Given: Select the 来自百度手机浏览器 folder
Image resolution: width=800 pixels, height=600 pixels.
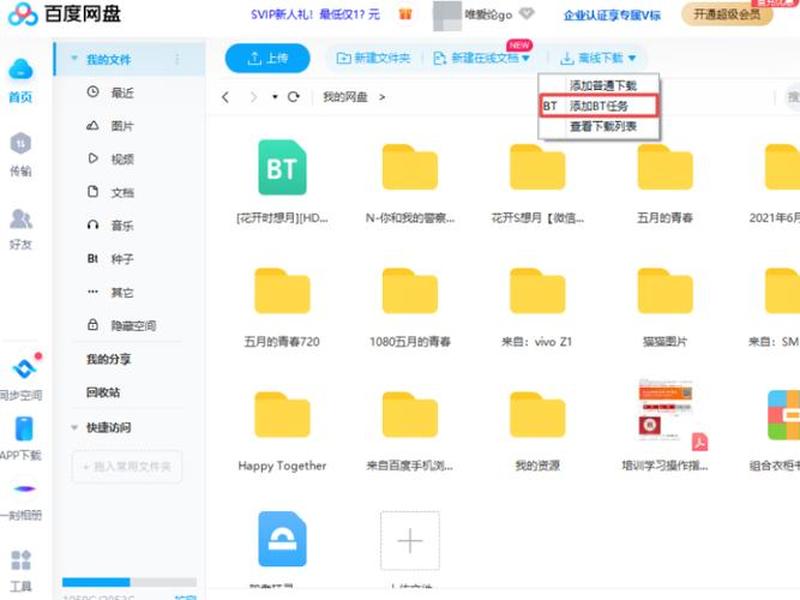Looking at the screenshot, I should click(410, 415).
